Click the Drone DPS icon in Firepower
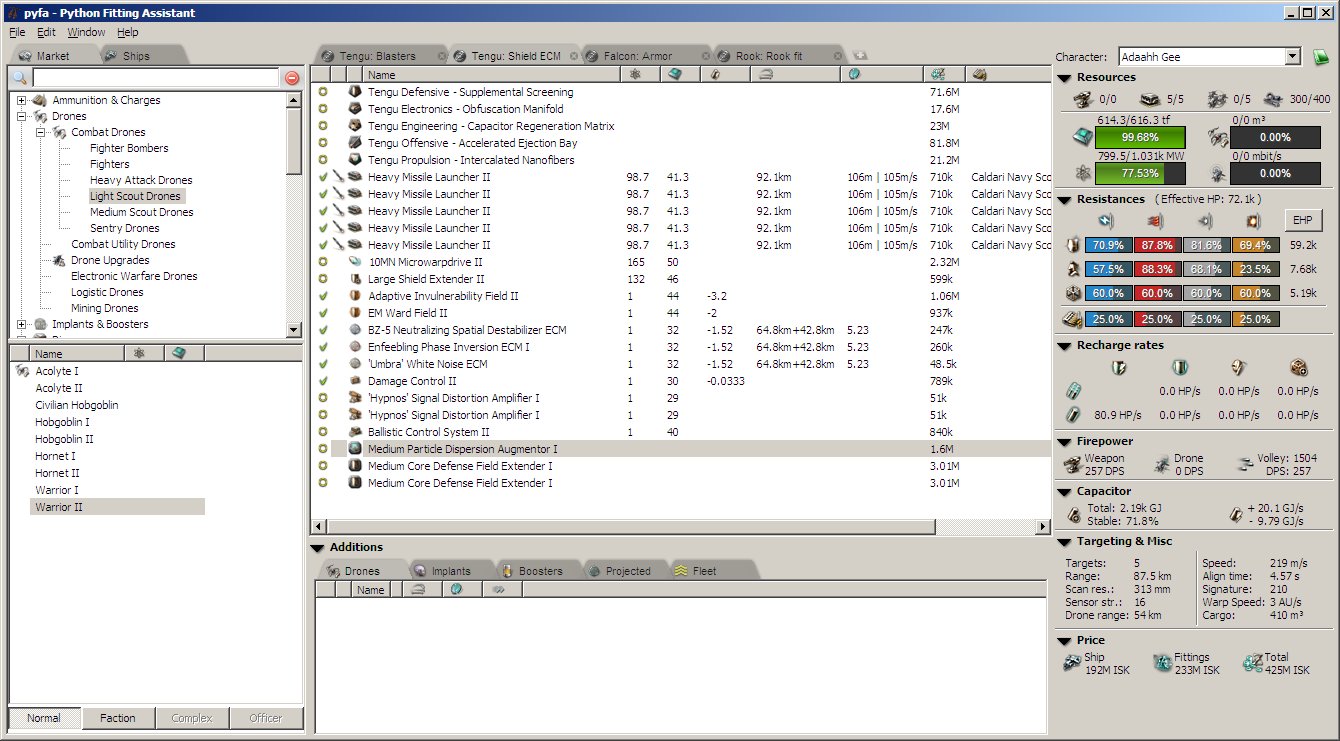1340x741 pixels. coord(1163,464)
